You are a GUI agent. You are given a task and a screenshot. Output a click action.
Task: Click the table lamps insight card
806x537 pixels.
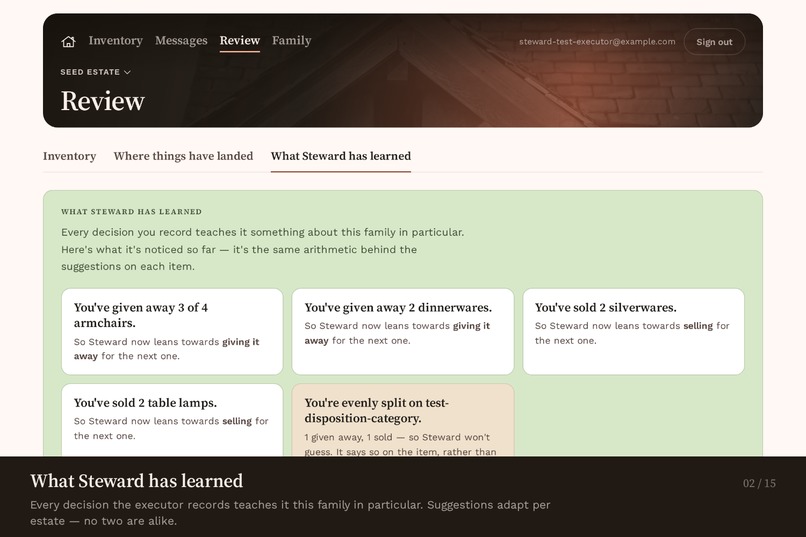[172, 420]
